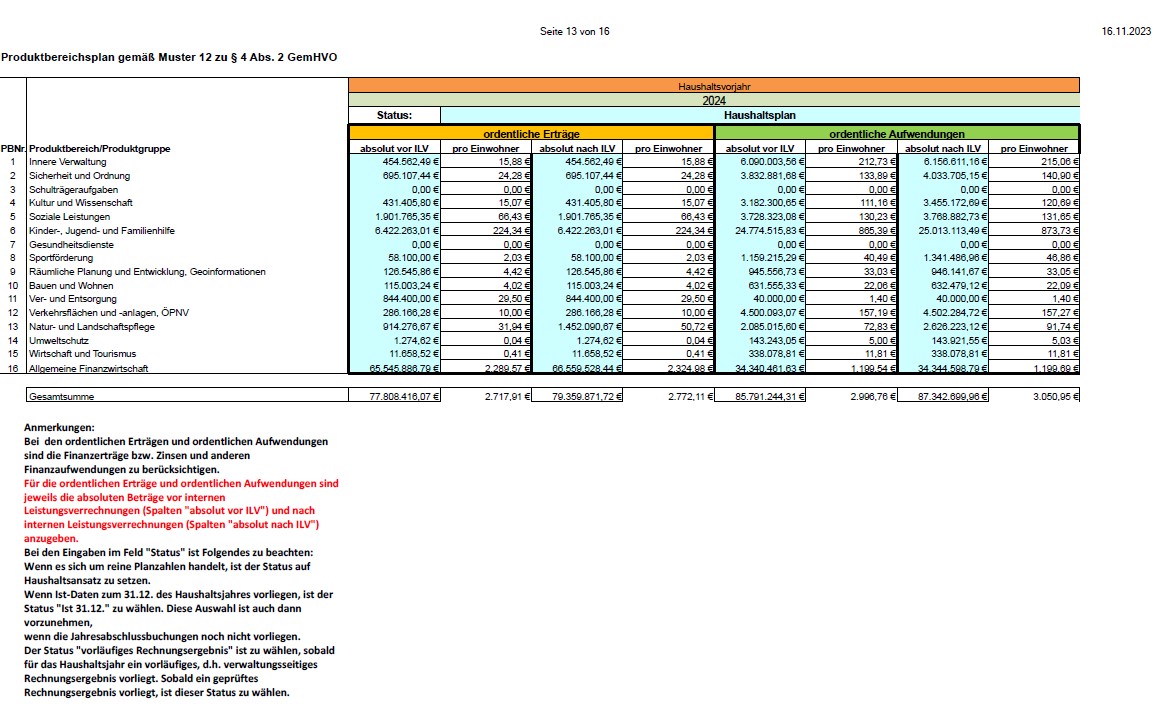Select the 2024 year cell
The image size is (1153, 722).
(x=713, y=100)
